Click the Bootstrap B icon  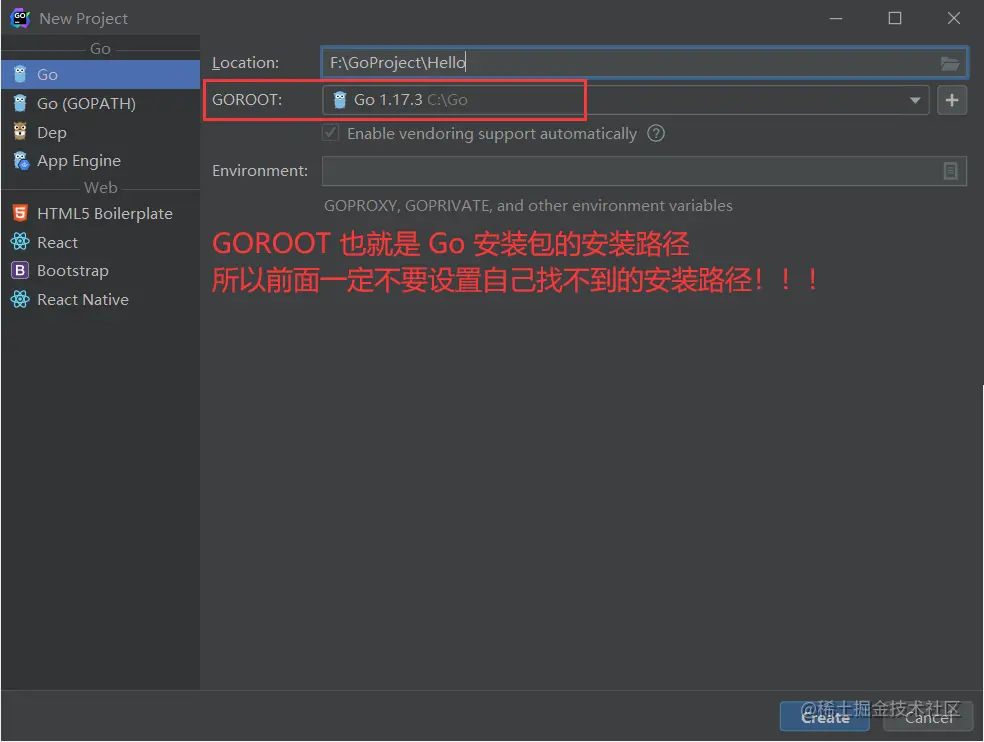click(x=20, y=270)
